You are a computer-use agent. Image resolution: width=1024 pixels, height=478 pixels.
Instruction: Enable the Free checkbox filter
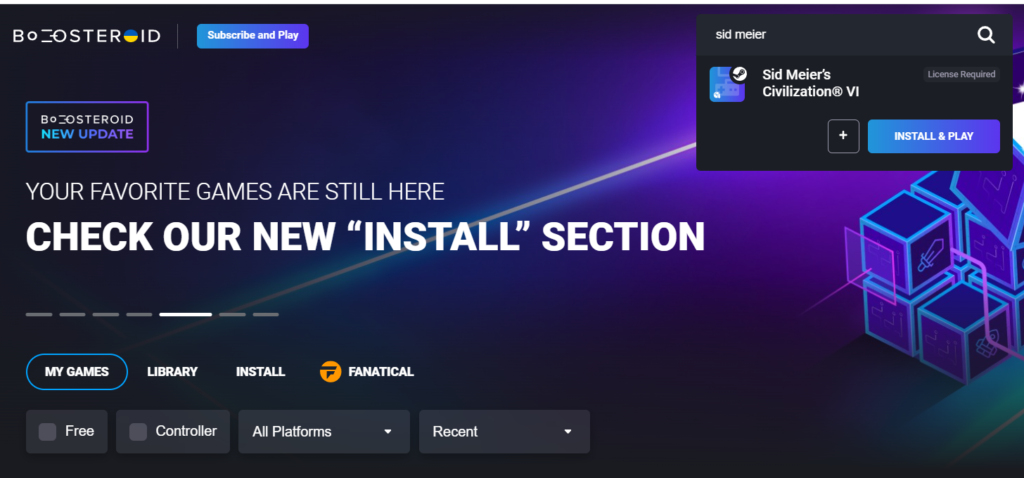47,432
